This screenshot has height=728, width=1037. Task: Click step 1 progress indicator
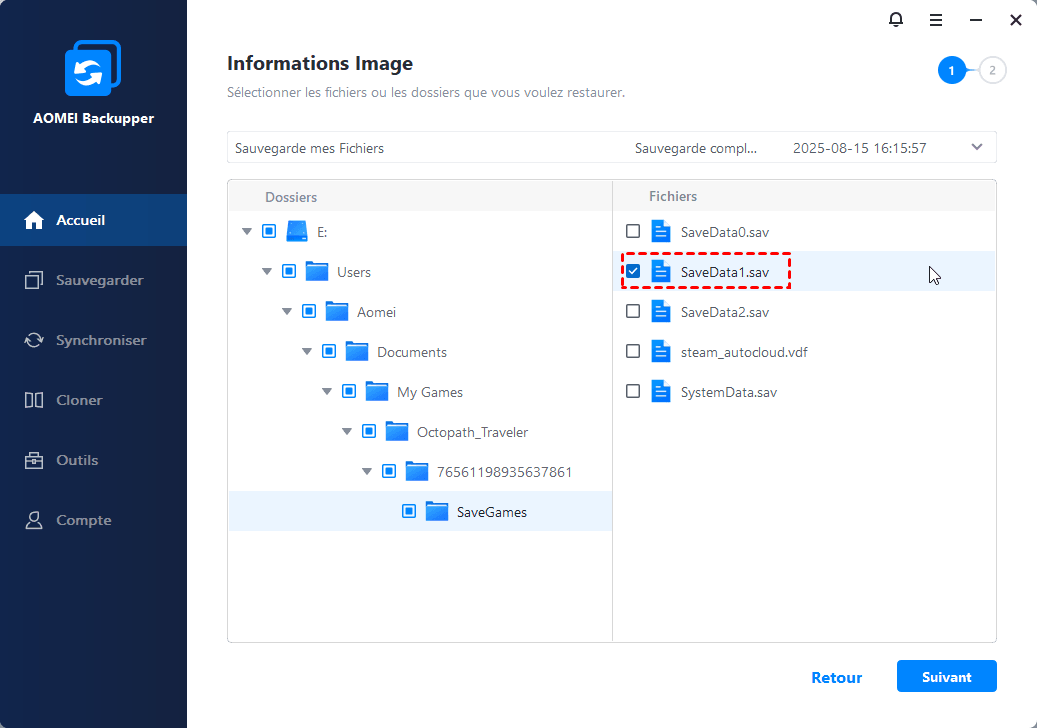coord(952,70)
